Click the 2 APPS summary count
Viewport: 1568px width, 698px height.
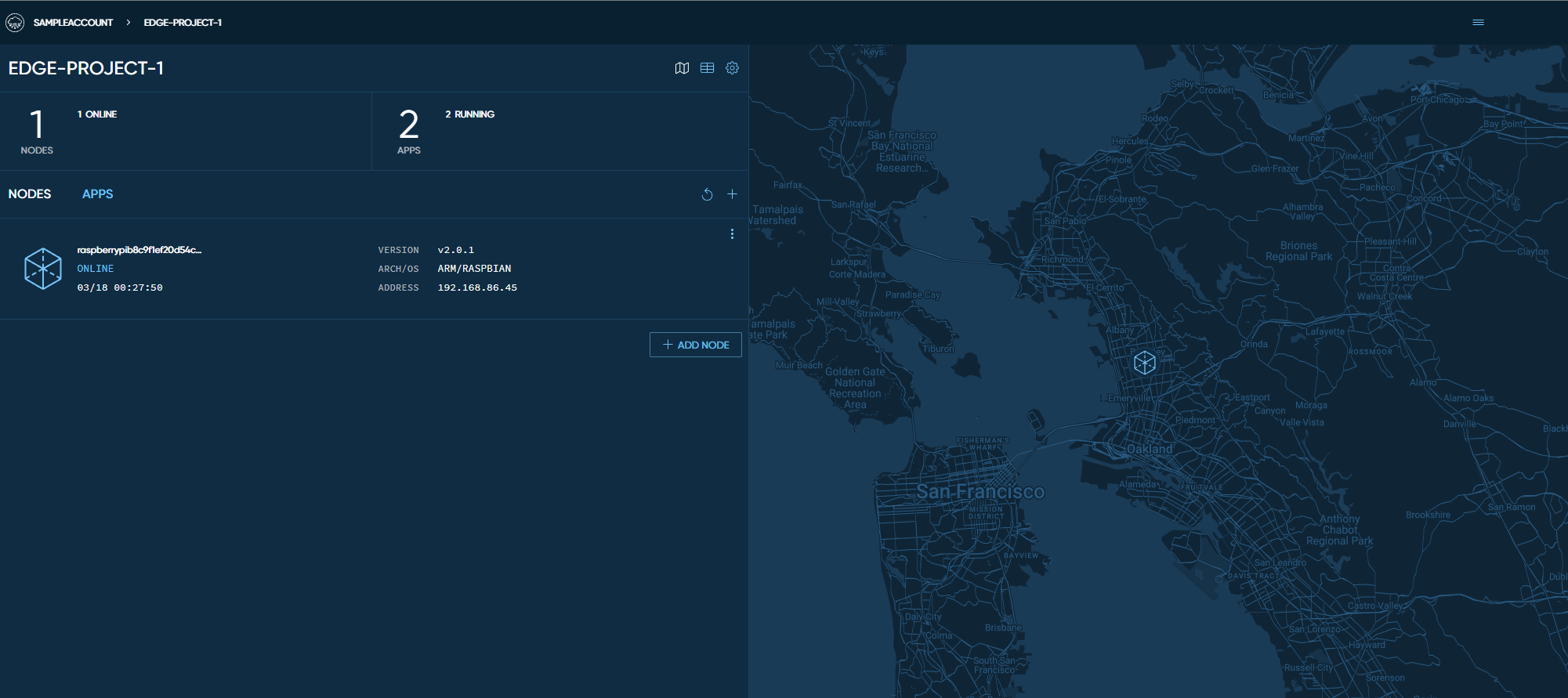[x=409, y=131]
